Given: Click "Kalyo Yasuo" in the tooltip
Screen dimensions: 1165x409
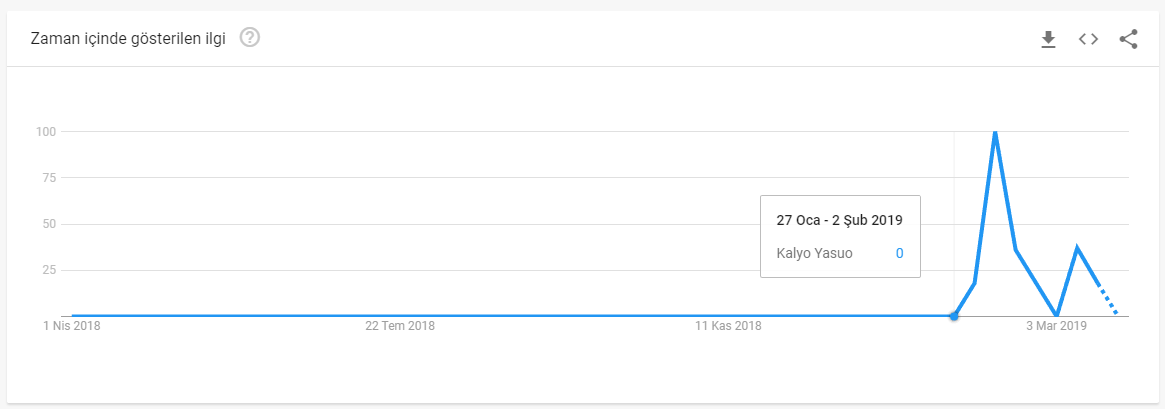Looking at the screenshot, I should pyautogui.click(x=814, y=253).
